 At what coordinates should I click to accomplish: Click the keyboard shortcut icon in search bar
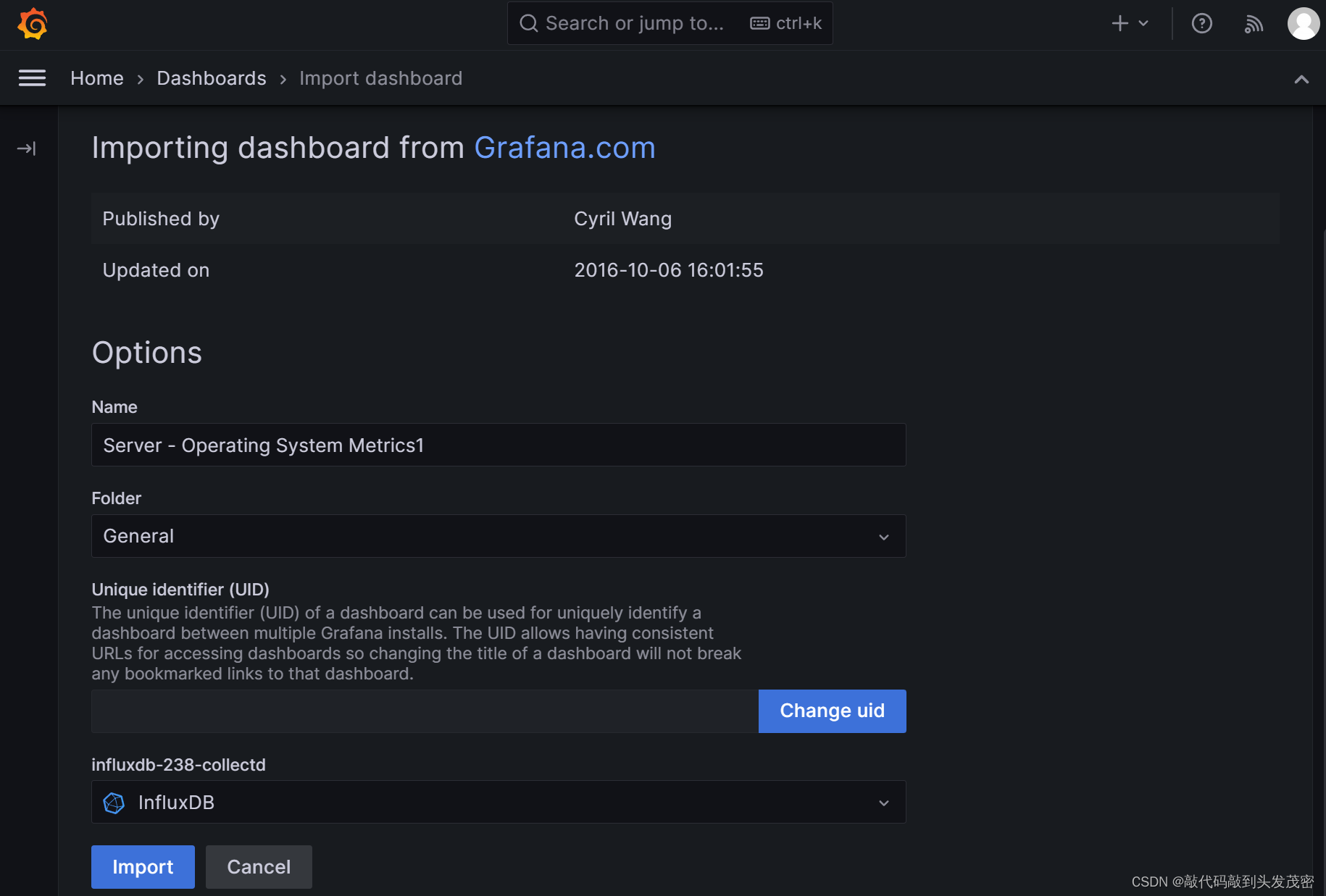(760, 23)
